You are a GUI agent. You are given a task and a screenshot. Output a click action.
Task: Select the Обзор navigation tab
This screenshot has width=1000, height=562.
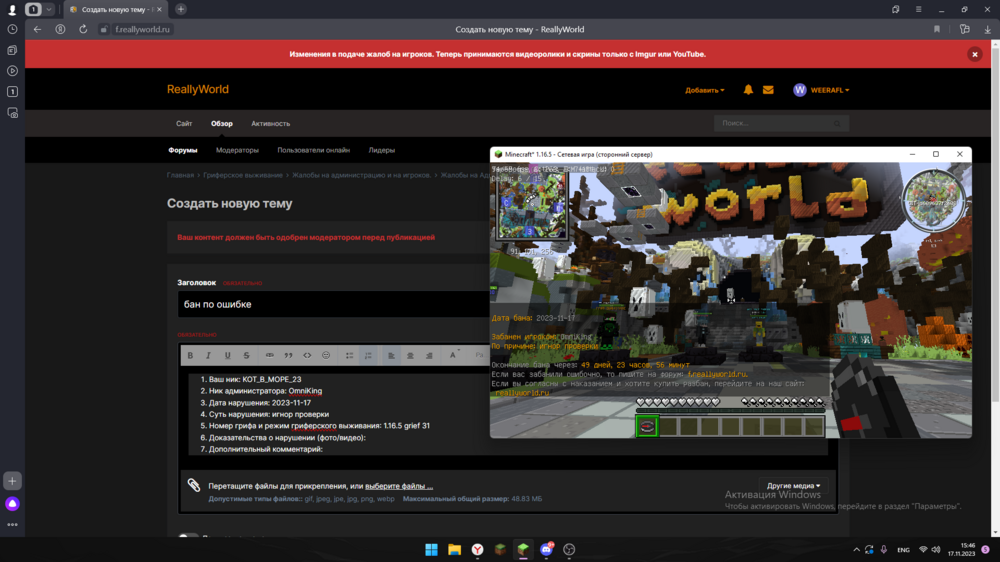(x=222, y=124)
